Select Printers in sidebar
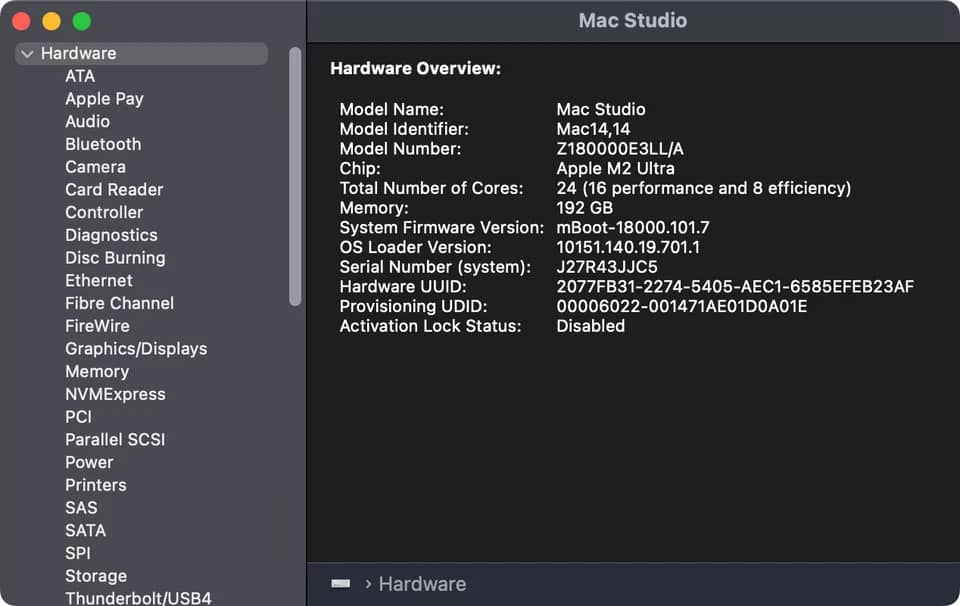Viewport: 960px width, 606px height. click(x=96, y=485)
